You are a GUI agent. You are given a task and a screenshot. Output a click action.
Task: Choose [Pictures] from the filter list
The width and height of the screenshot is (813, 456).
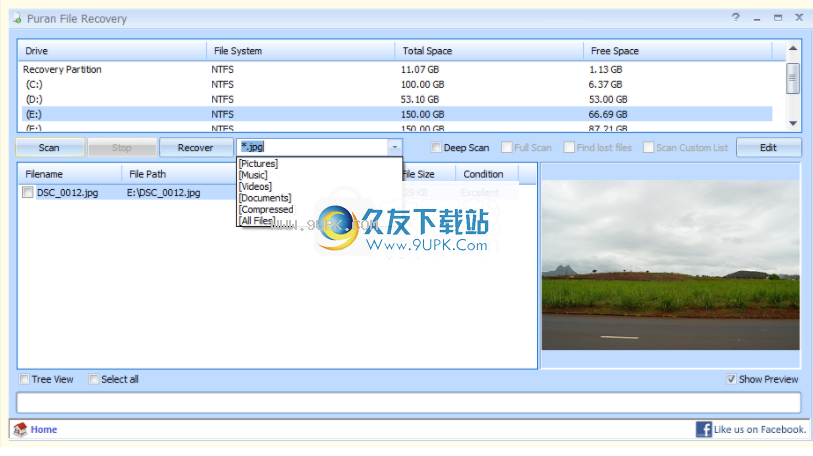pyautogui.click(x=258, y=163)
